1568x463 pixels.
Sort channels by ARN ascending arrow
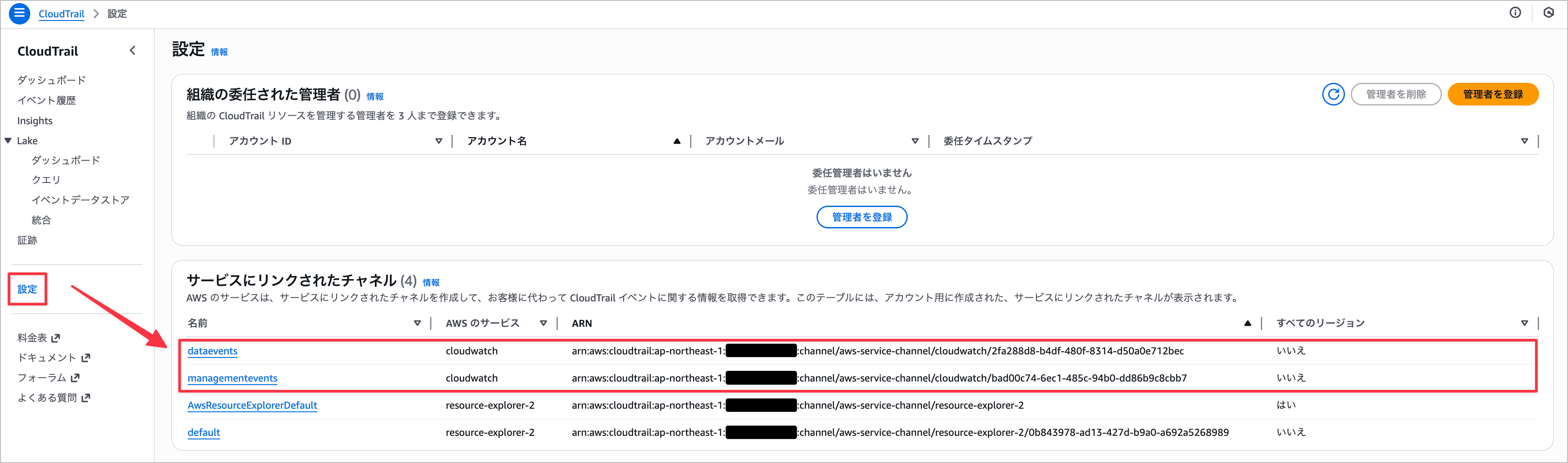point(1247,323)
